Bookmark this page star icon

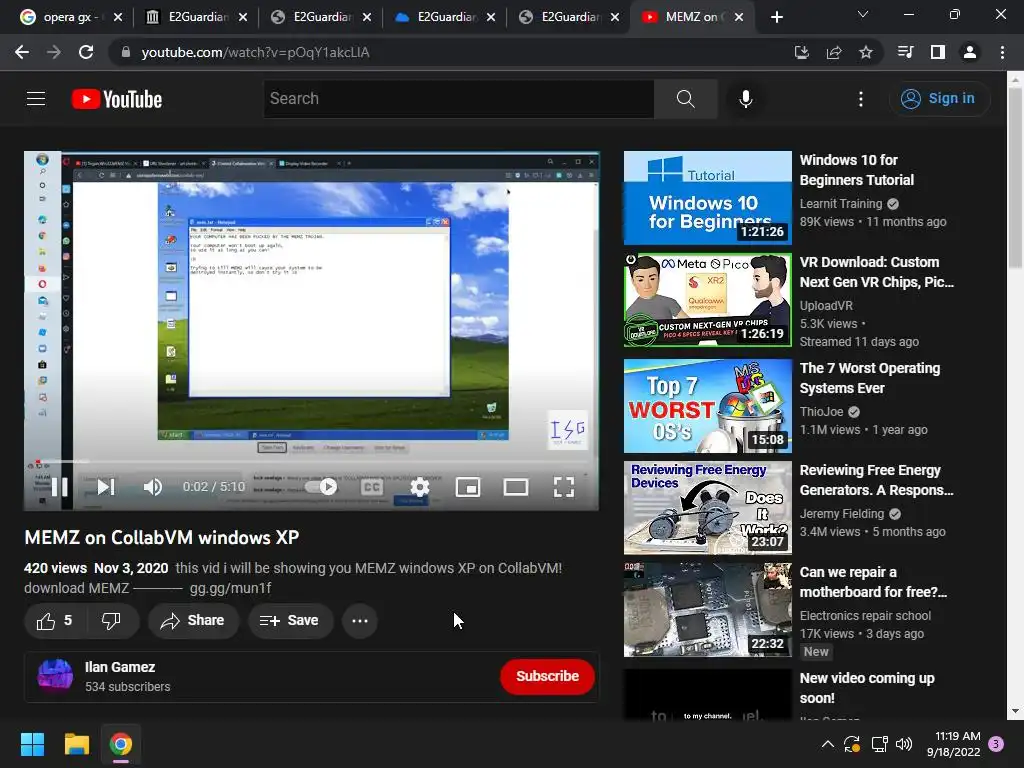pos(866,52)
